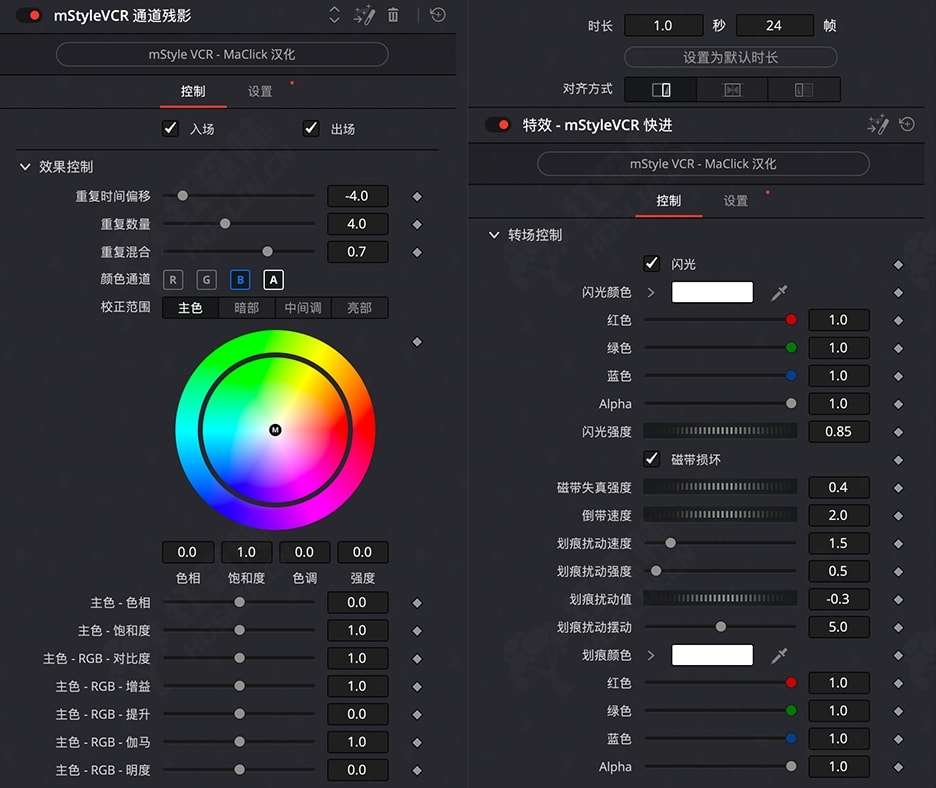Click the eyedropper next to 闪光颜色
The height and width of the screenshot is (788, 936).
click(x=779, y=292)
